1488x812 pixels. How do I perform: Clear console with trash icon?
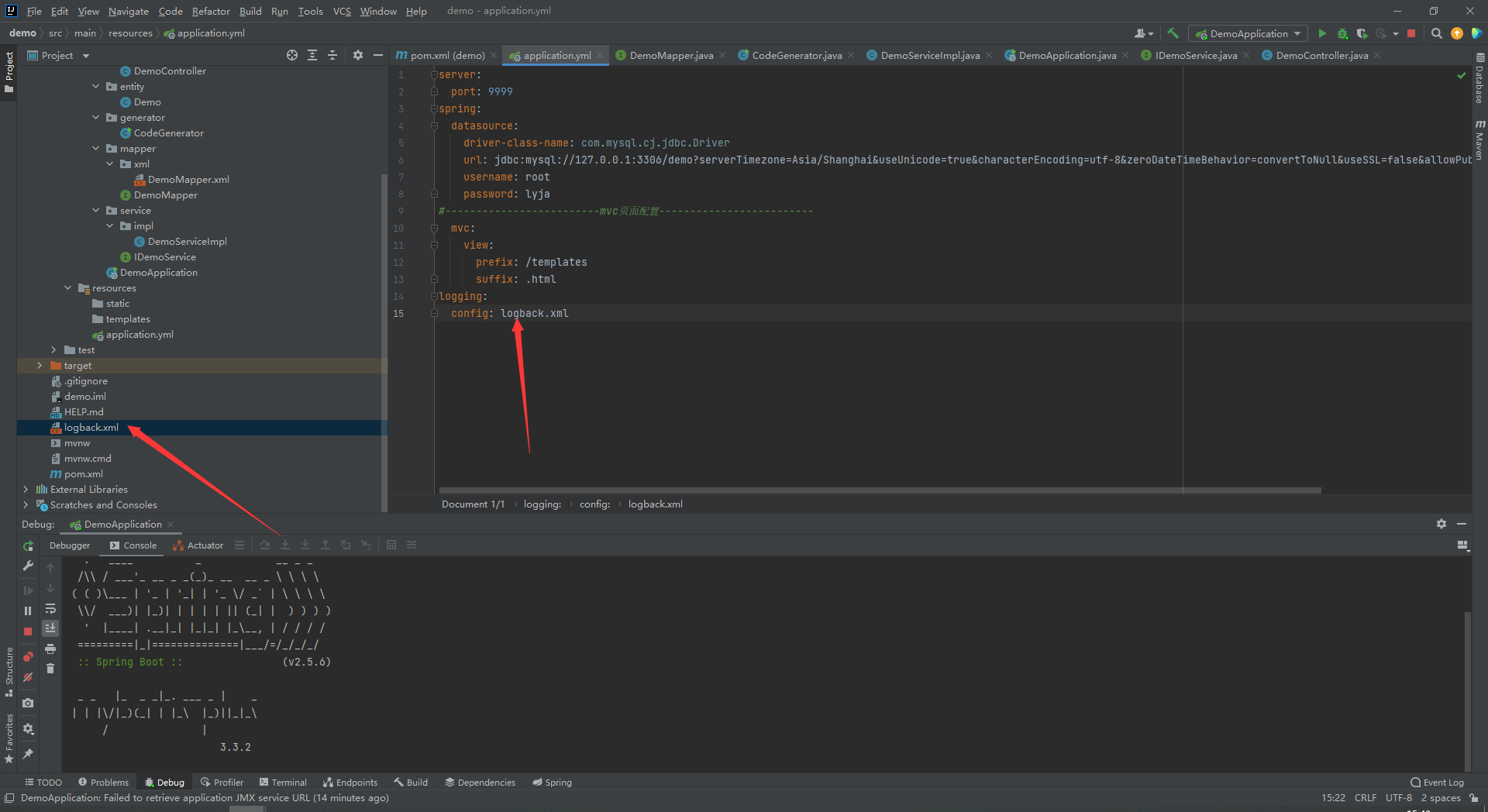[50, 669]
